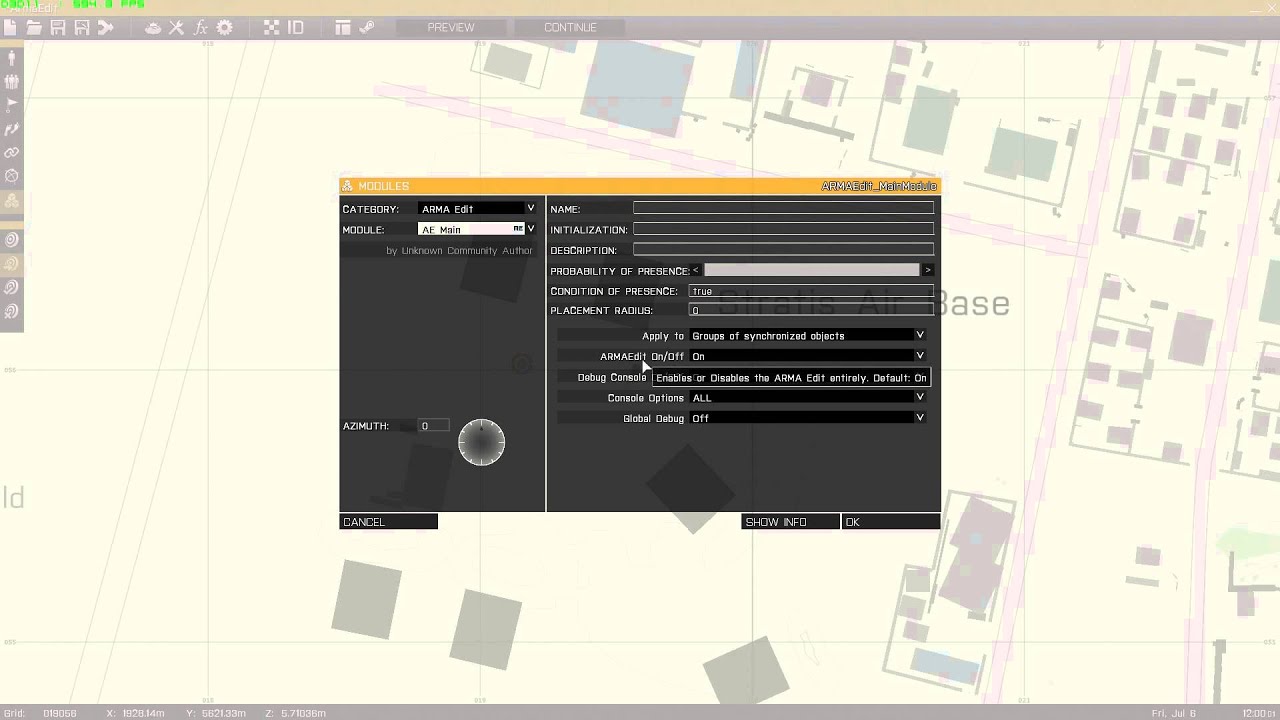Toggle the object ID display icon
1280x720 pixels.
296,28
